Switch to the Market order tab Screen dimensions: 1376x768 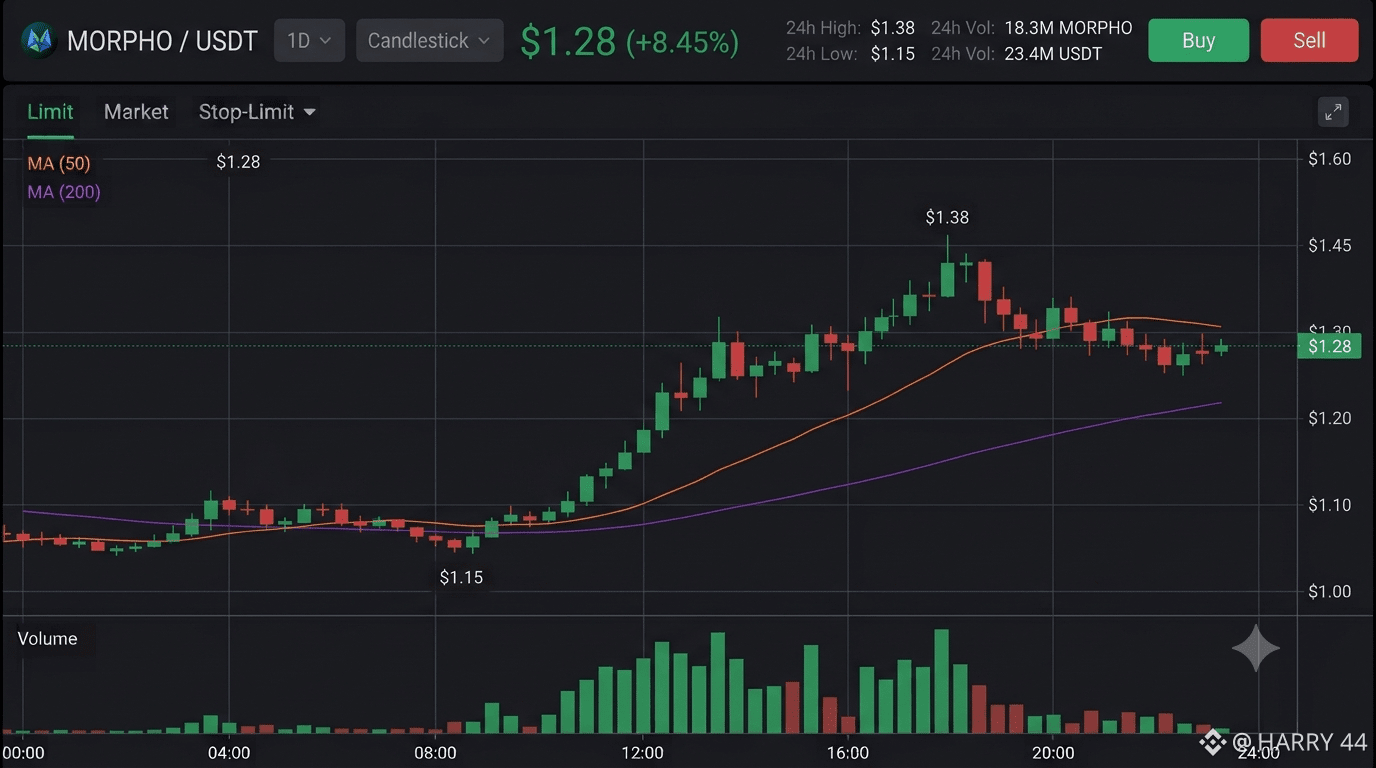[136, 112]
